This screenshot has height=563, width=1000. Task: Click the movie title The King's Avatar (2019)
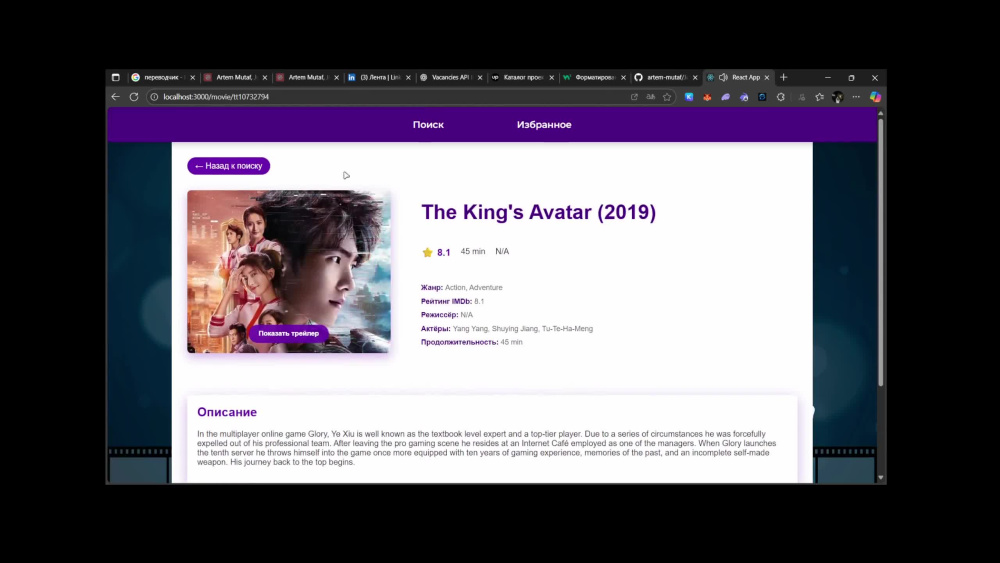pyautogui.click(x=538, y=212)
